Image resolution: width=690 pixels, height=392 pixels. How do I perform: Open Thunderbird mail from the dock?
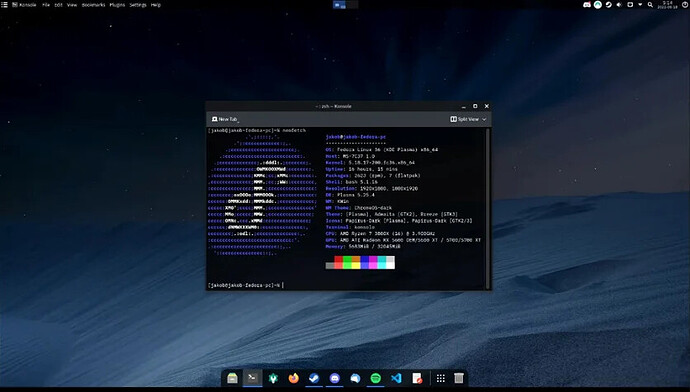point(355,378)
